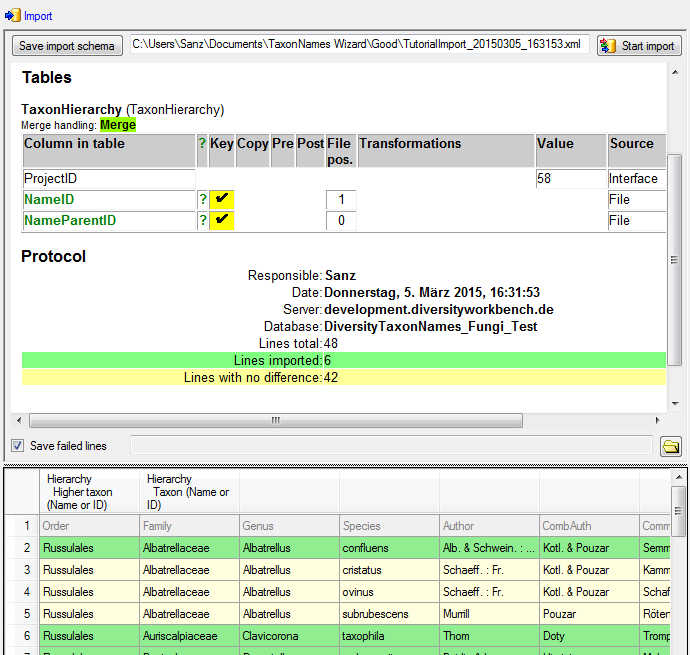Click the import schema file path field
This screenshot has height=655, width=690.
358,45
